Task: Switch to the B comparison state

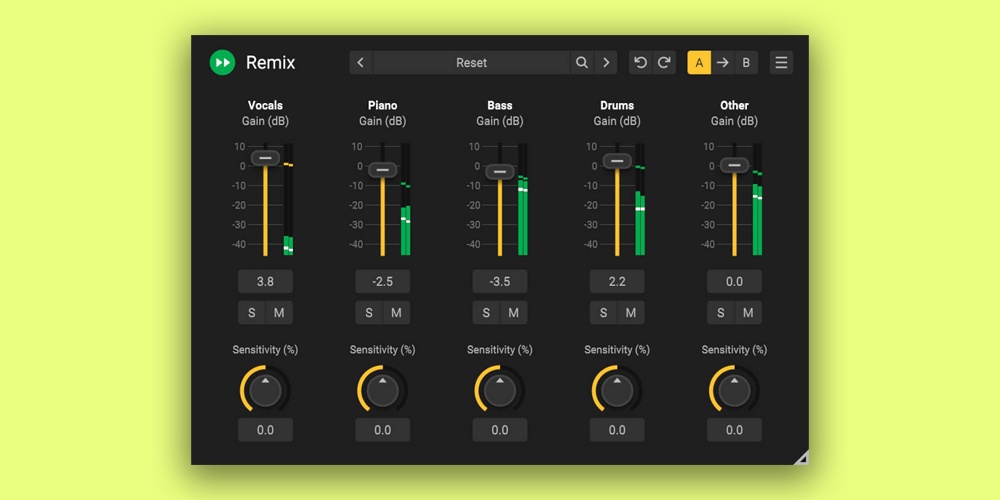Action: tap(746, 63)
